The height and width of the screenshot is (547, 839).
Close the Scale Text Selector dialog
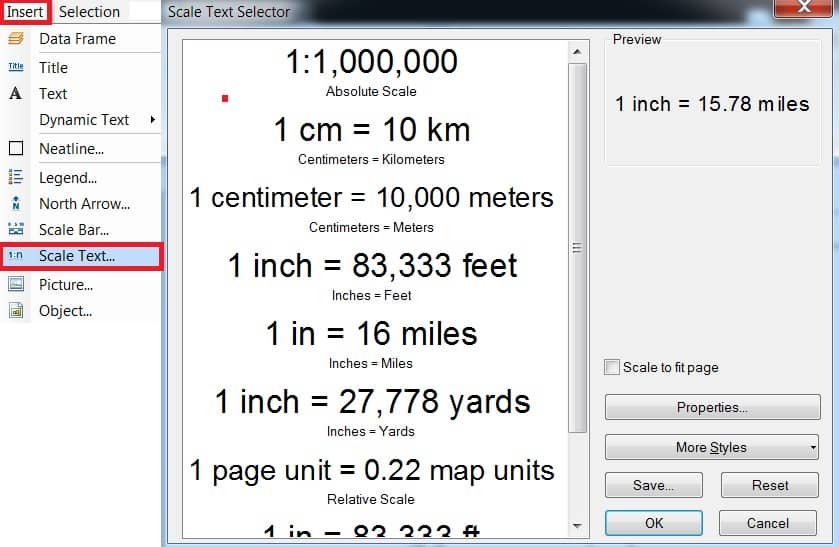805,7
